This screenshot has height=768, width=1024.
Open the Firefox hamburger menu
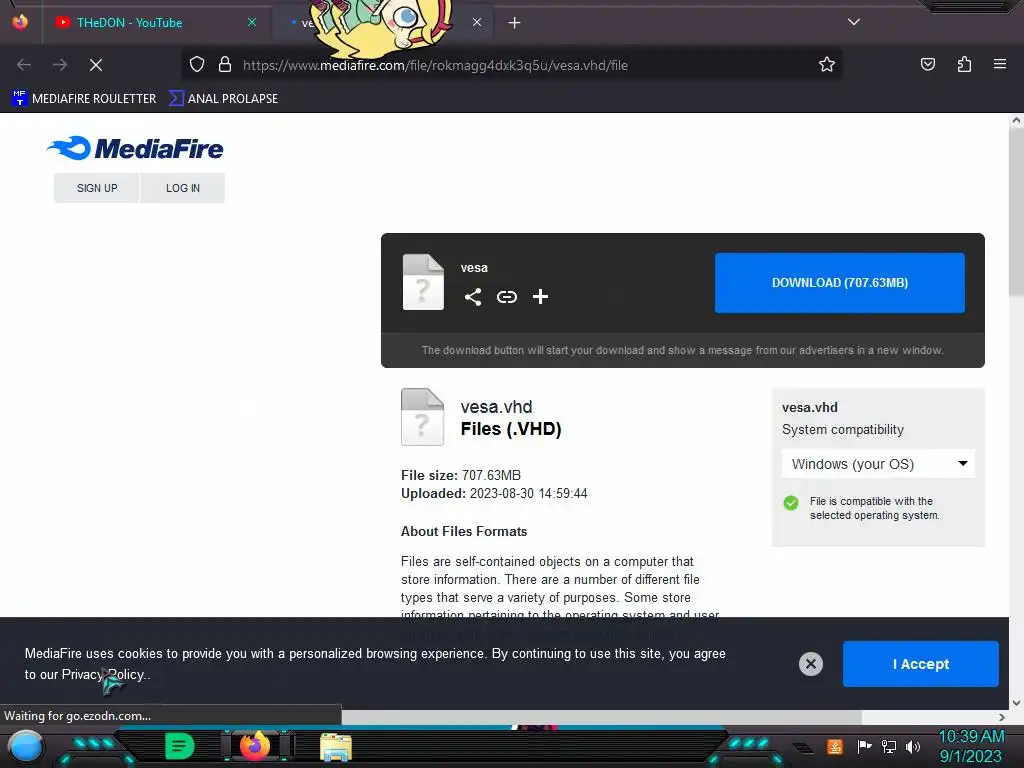999,64
